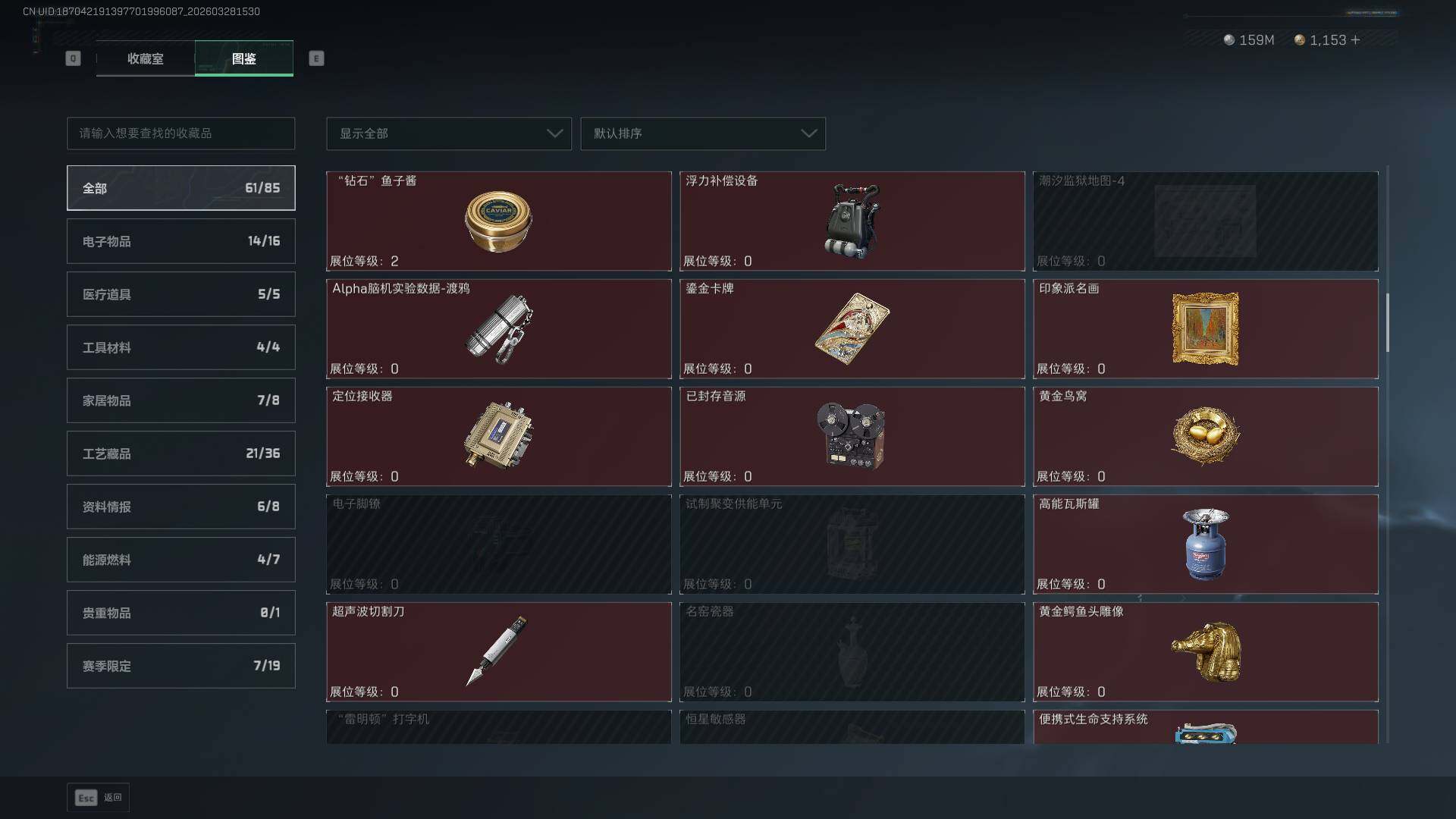Image resolution: width=1456 pixels, height=819 pixels.
Task: Open the 显示全部 filter dropdown
Action: (449, 133)
